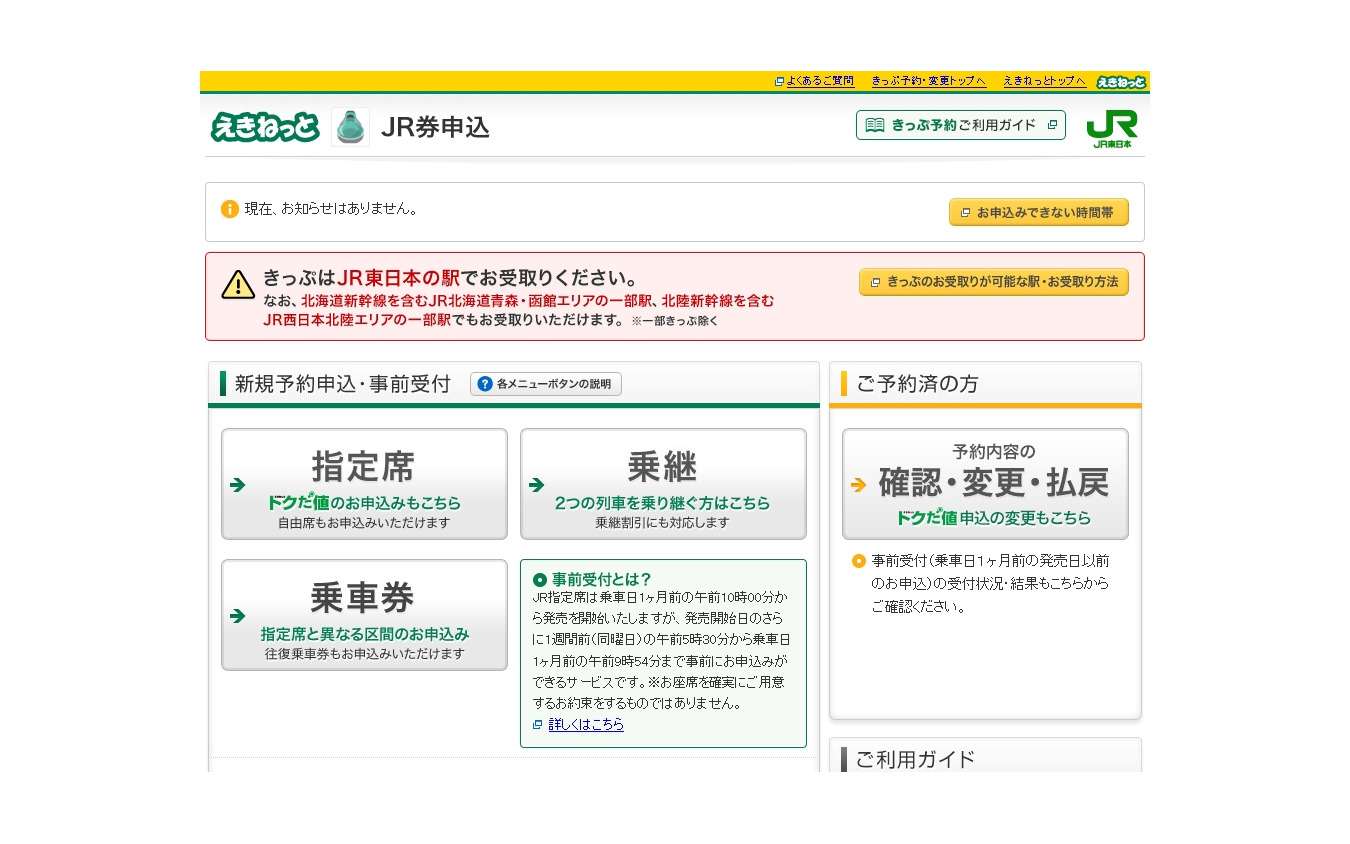Click the 事前受付(乗車日1ヶ月前... bullet text
This screenshot has width=1350, height=844.
coord(991,583)
